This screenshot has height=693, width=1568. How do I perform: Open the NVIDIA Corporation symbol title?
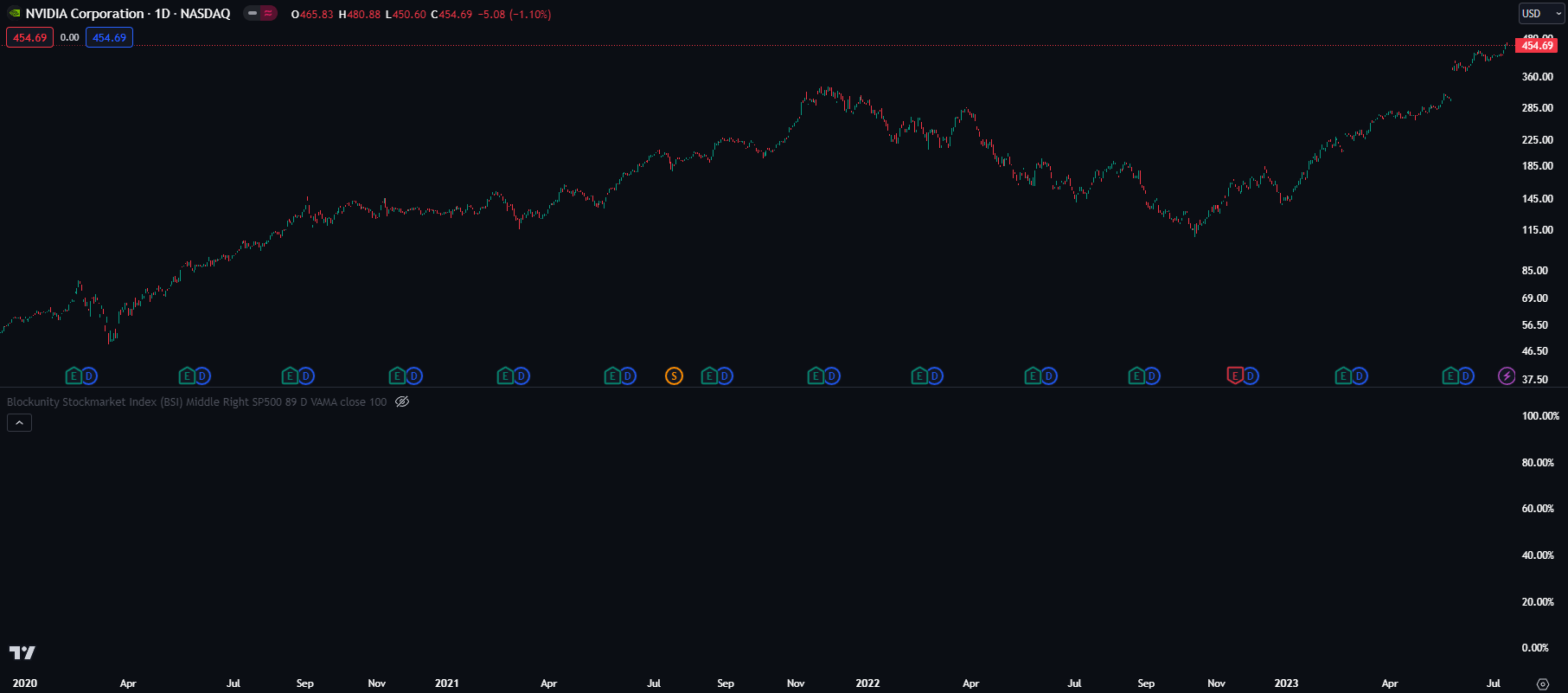click(128, 14)
